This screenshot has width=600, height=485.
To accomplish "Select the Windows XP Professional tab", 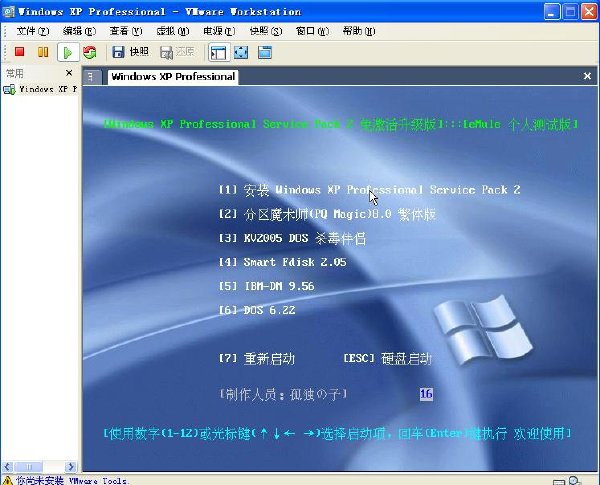I will (x=173, y=77).
